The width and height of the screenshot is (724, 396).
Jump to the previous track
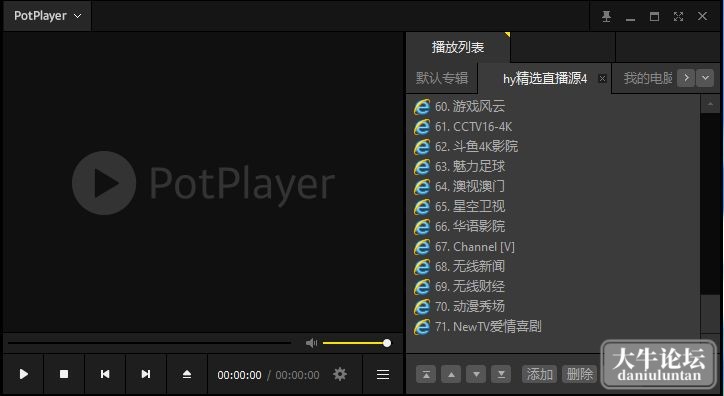click(105, 374)
